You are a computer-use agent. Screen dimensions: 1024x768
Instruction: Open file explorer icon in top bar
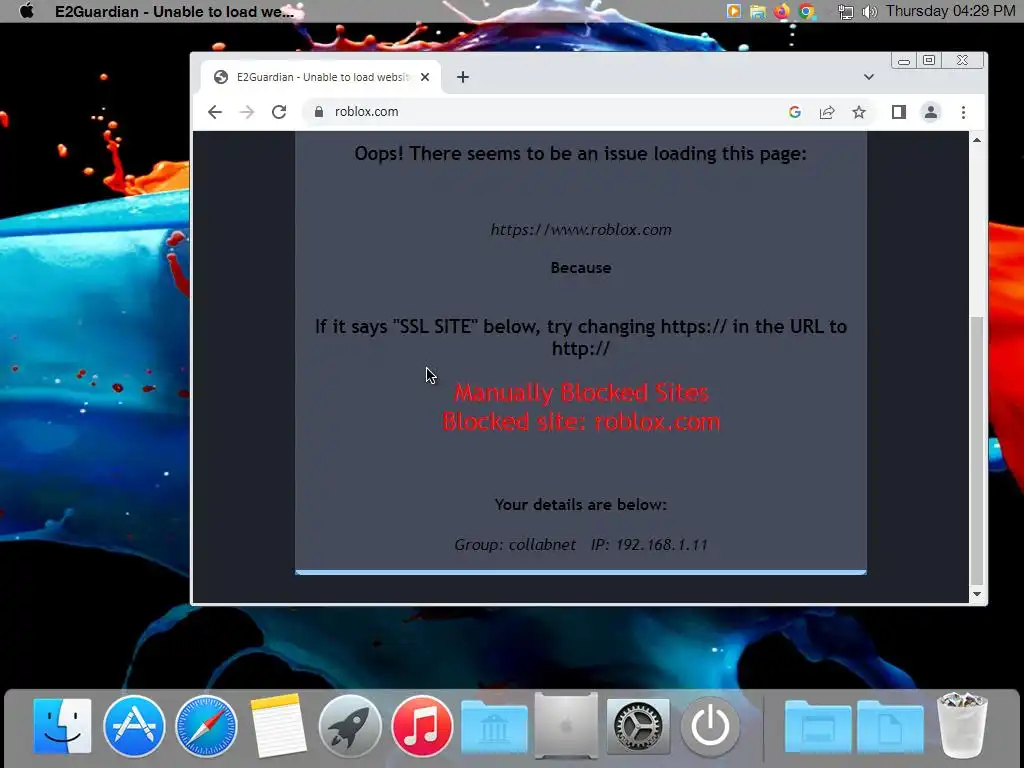pyautogui.click(x=758, y=11)
